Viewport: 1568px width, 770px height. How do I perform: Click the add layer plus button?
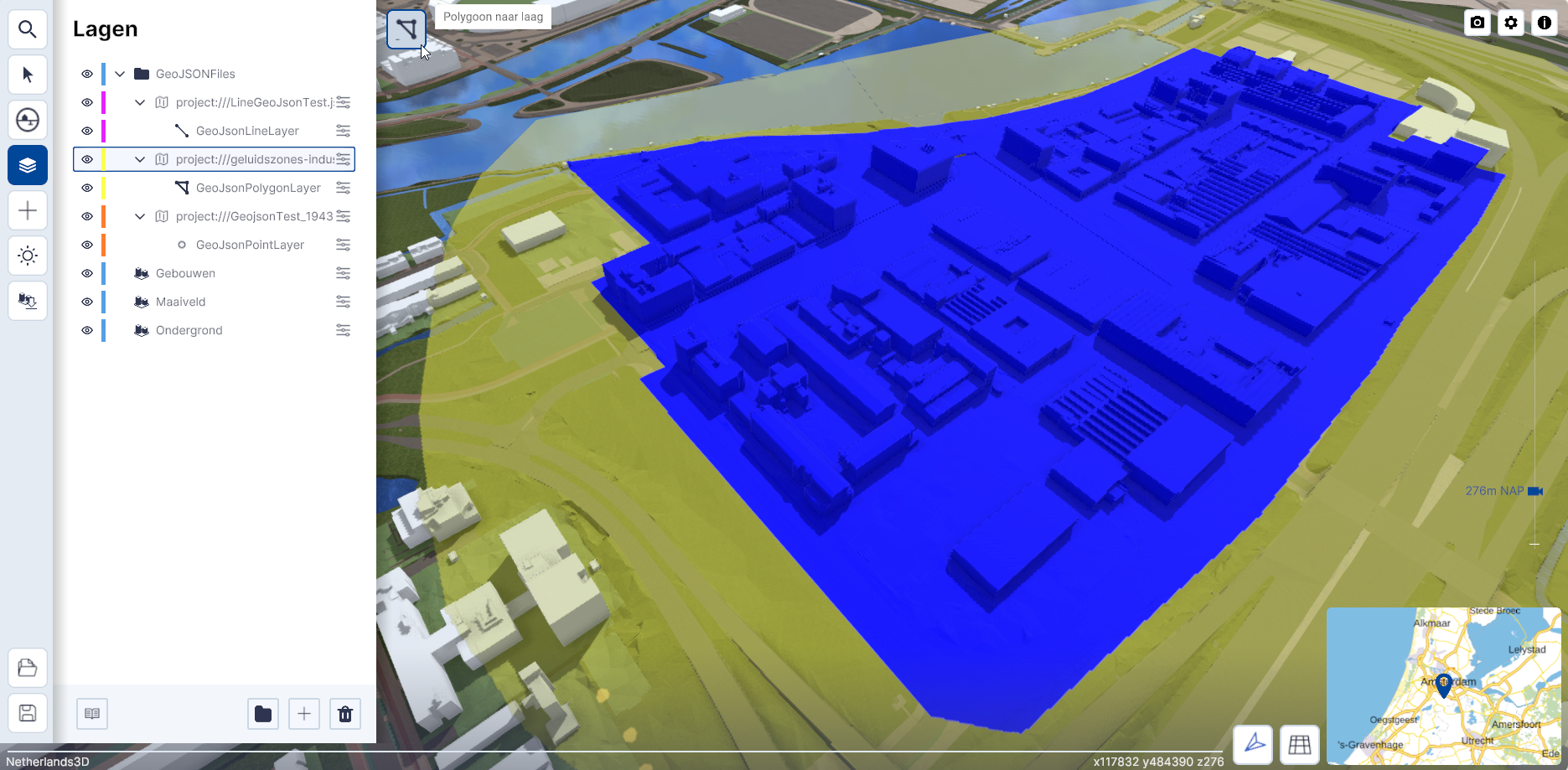coord(304,714)
